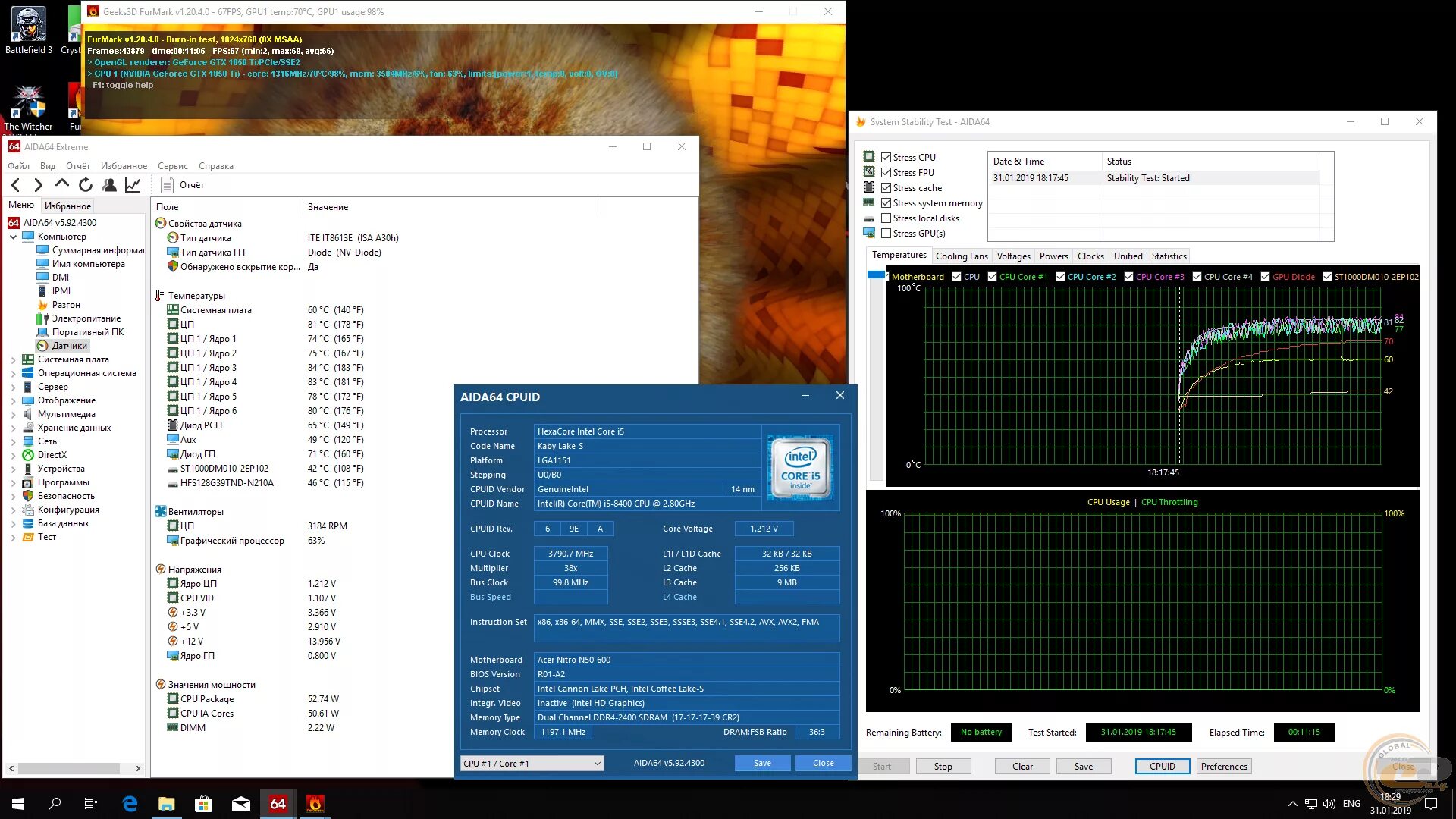Viewport: 1456px width, 819px height.
Task: Click the user profile icon in the toolbar
Action: pyautogui.click(x=109, y=185)
